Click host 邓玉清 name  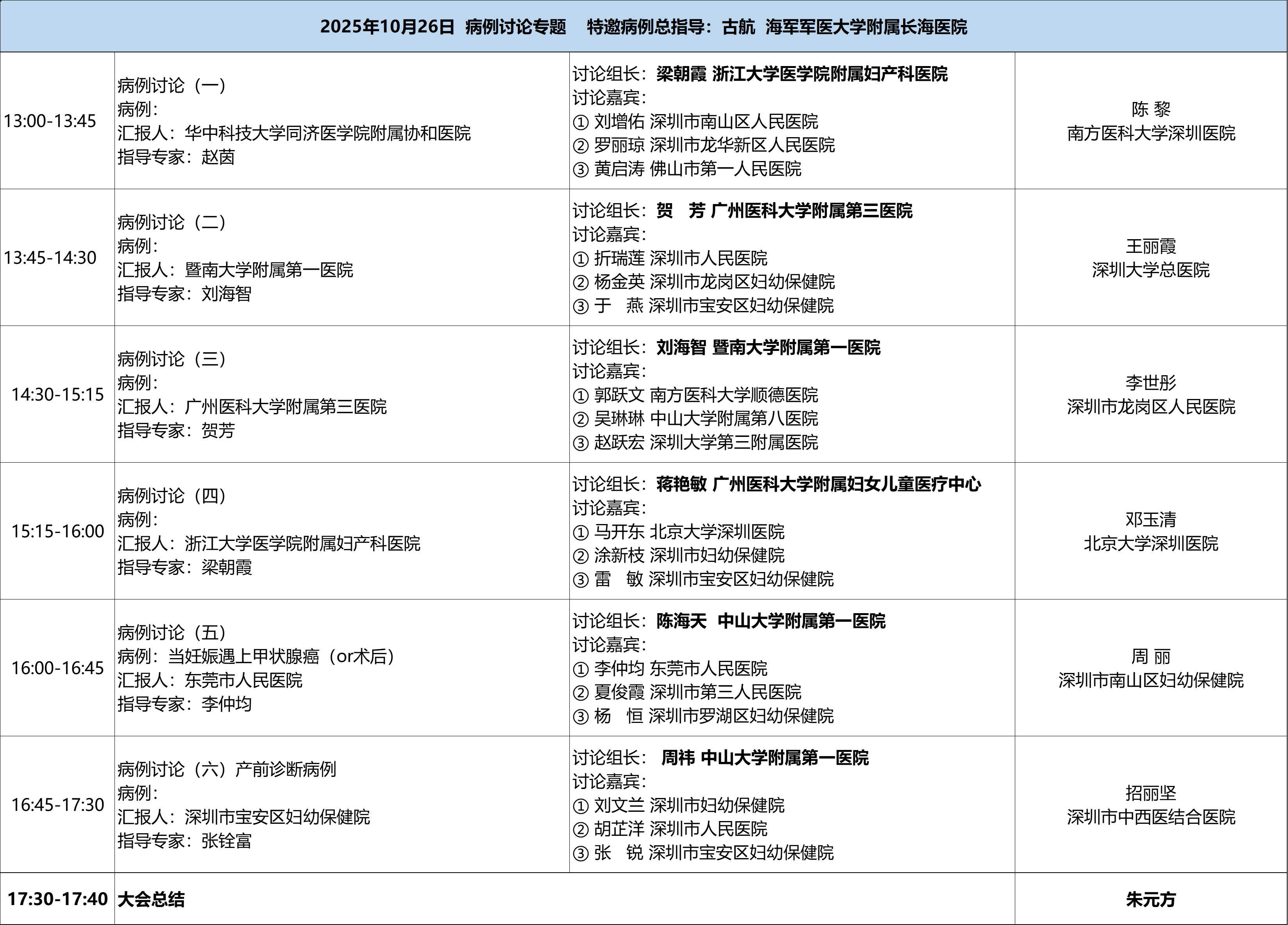(x=1150, y=520)
